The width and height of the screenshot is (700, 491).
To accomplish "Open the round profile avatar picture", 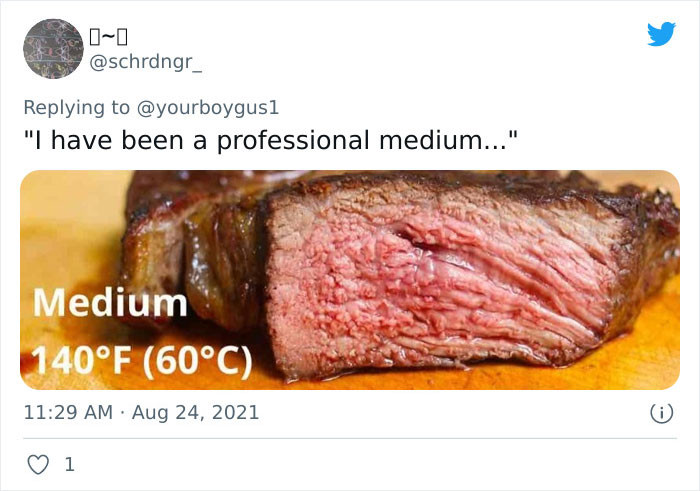I will [54, 49].
